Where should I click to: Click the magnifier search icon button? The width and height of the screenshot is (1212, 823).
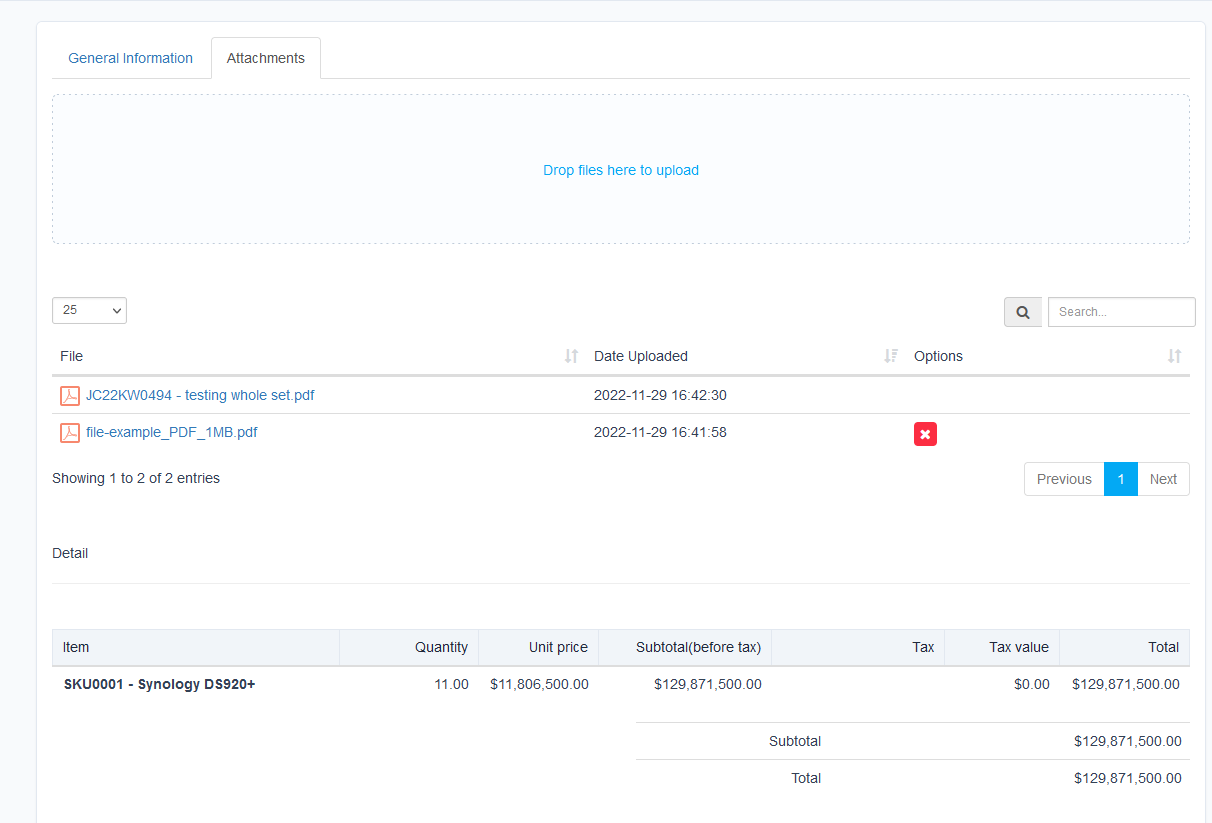1022,312
